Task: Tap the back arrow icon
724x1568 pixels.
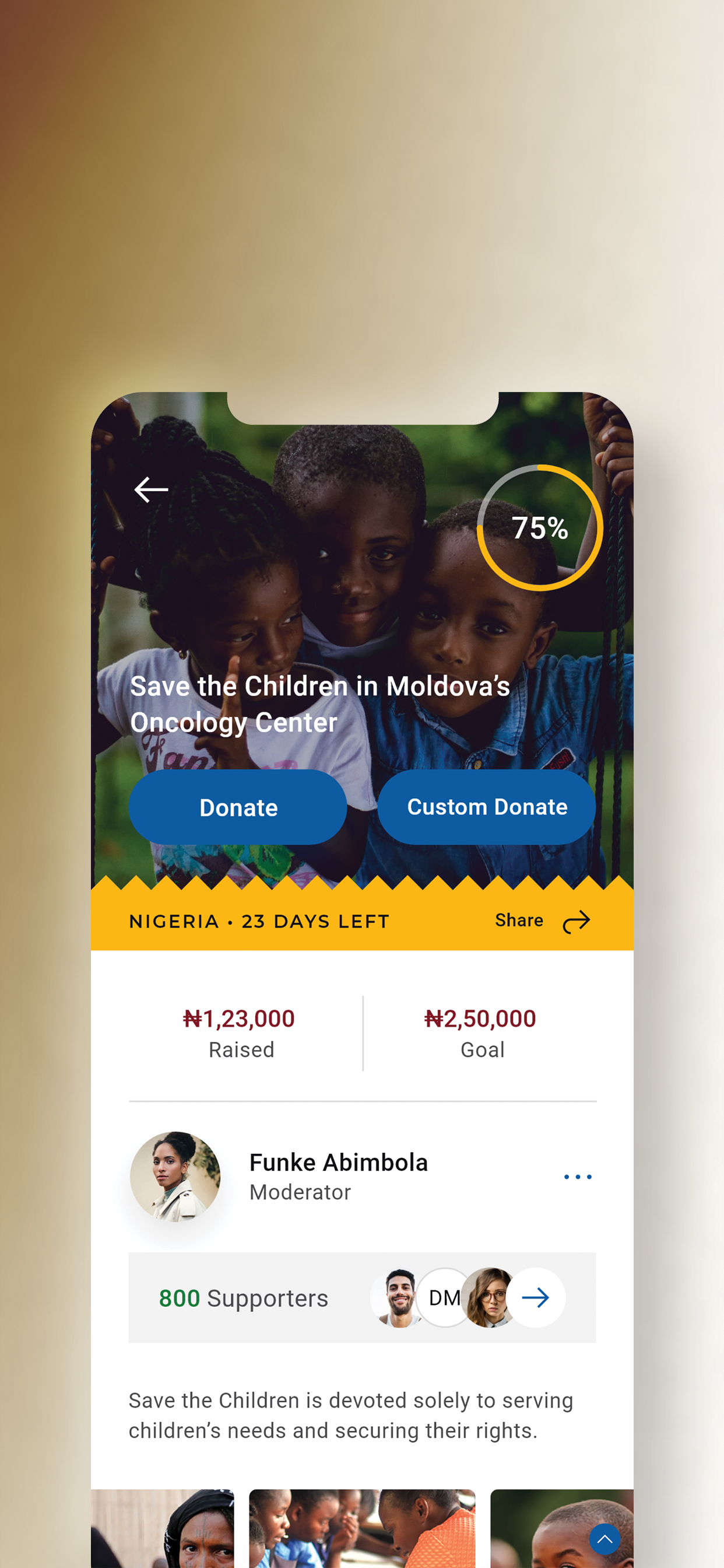Action: 151,489
